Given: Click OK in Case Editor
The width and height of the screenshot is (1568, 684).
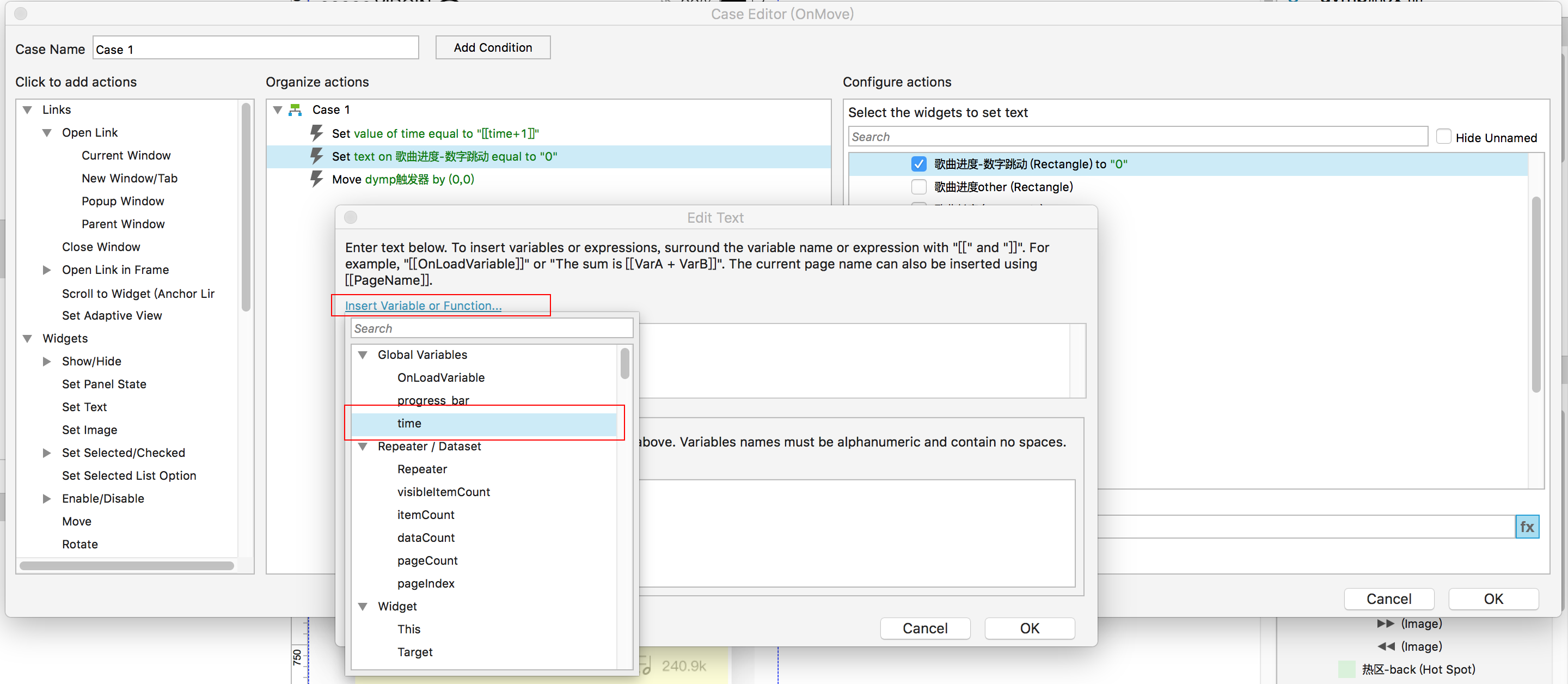Looking at the screenshot, I should click(1493, 598).
